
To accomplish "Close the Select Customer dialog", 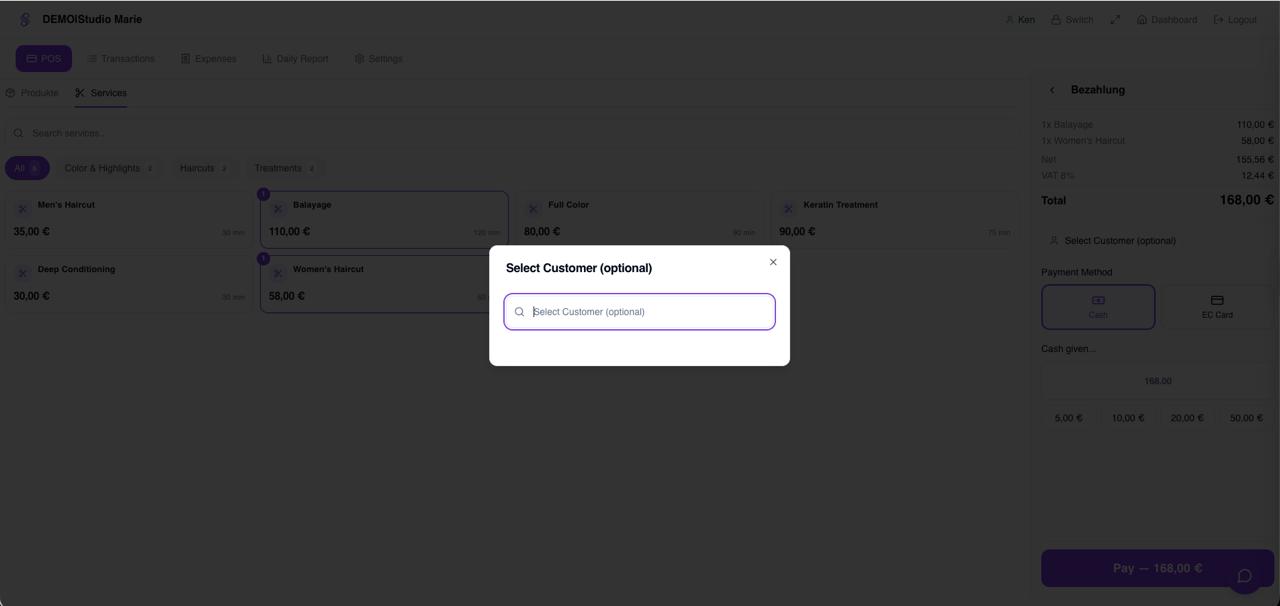I will pyautogui.click(x=773, y=262).
